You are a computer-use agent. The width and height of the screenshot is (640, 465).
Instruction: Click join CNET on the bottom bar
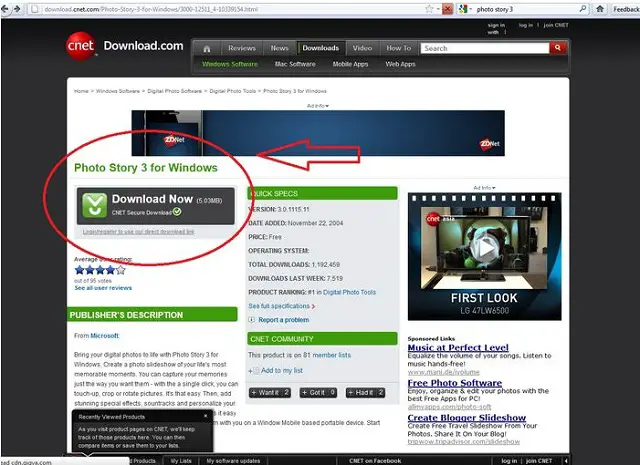tap(538, 461)
